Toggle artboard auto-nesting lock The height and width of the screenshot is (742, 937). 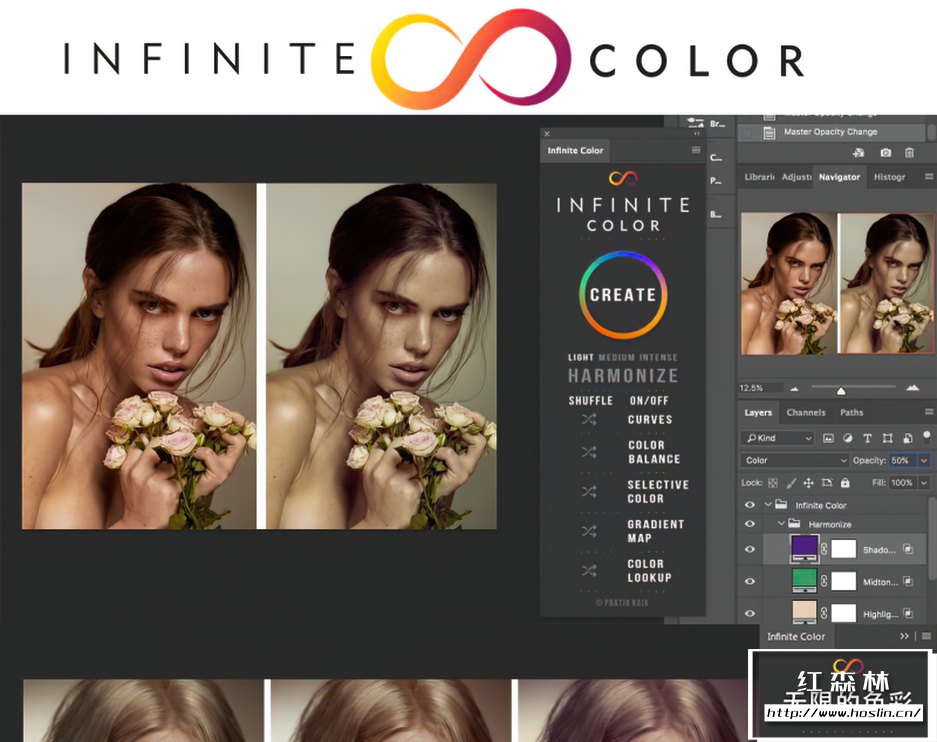827,483
